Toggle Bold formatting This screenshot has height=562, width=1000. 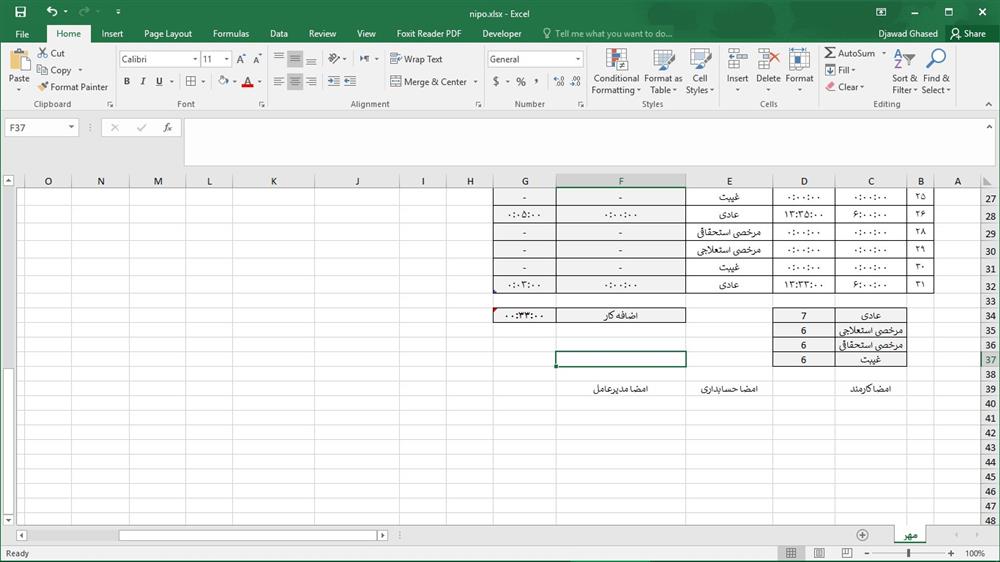(x=127, y=82)
